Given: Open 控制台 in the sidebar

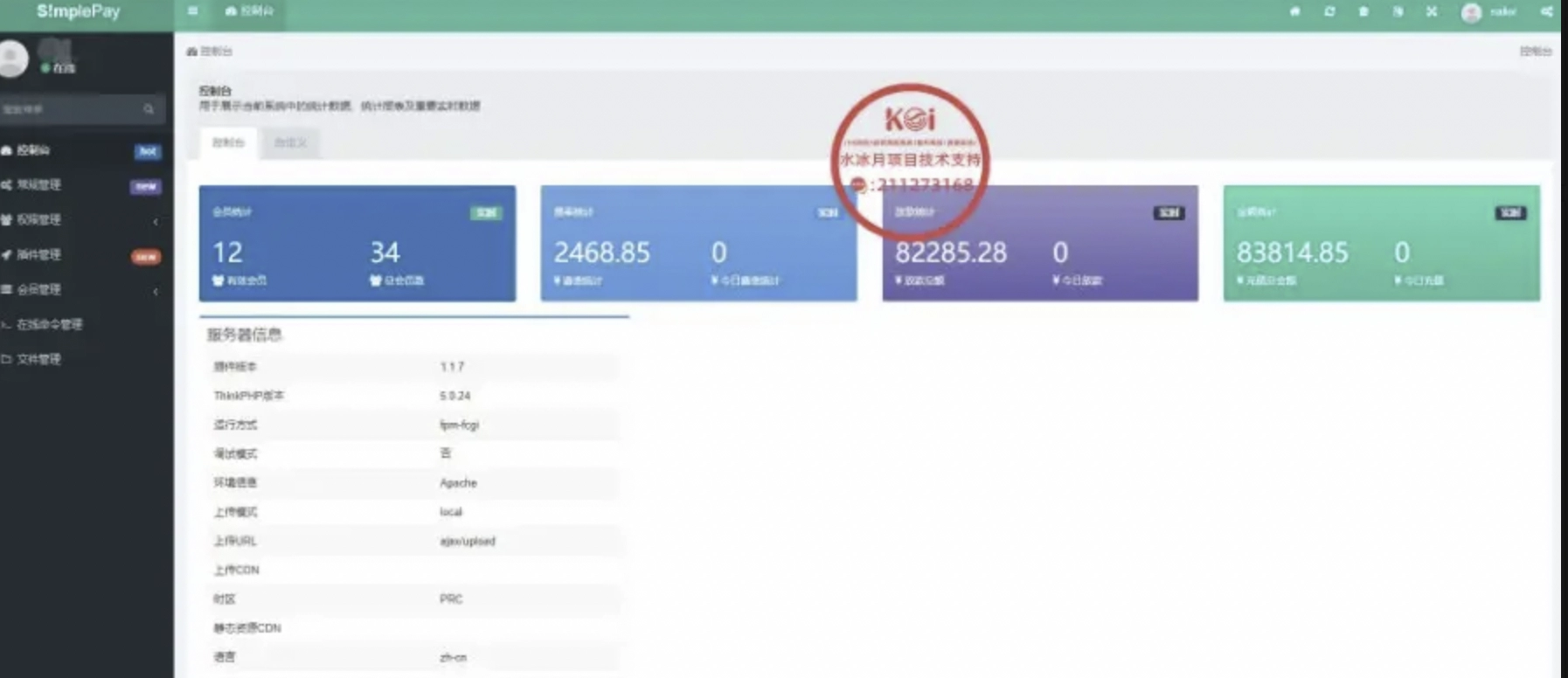Looking at the screenshot, I should pos(33,150).
